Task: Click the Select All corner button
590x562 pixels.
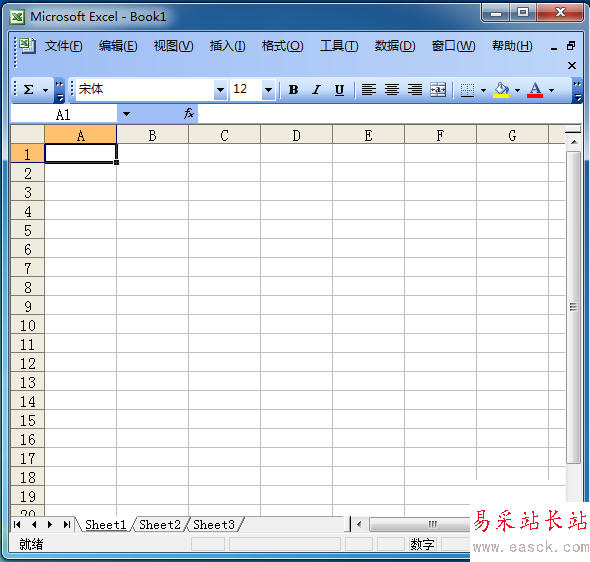Action: pos(27,135)
